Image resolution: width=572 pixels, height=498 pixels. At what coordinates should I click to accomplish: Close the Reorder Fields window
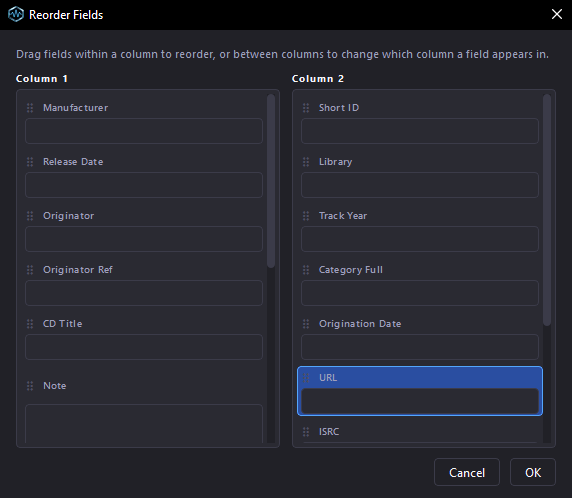(557, 14)
